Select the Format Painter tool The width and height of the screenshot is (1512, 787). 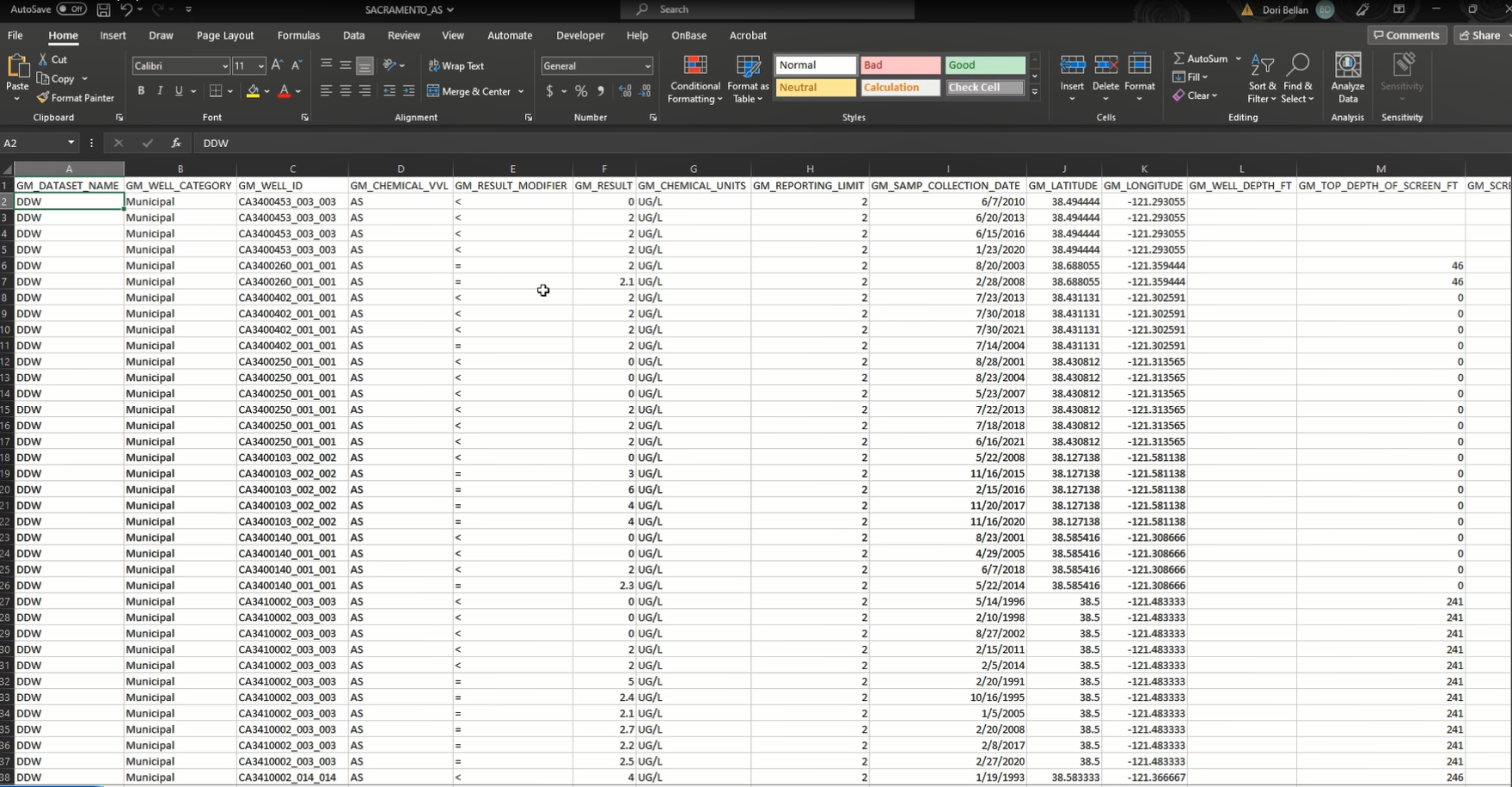(76, 98)
